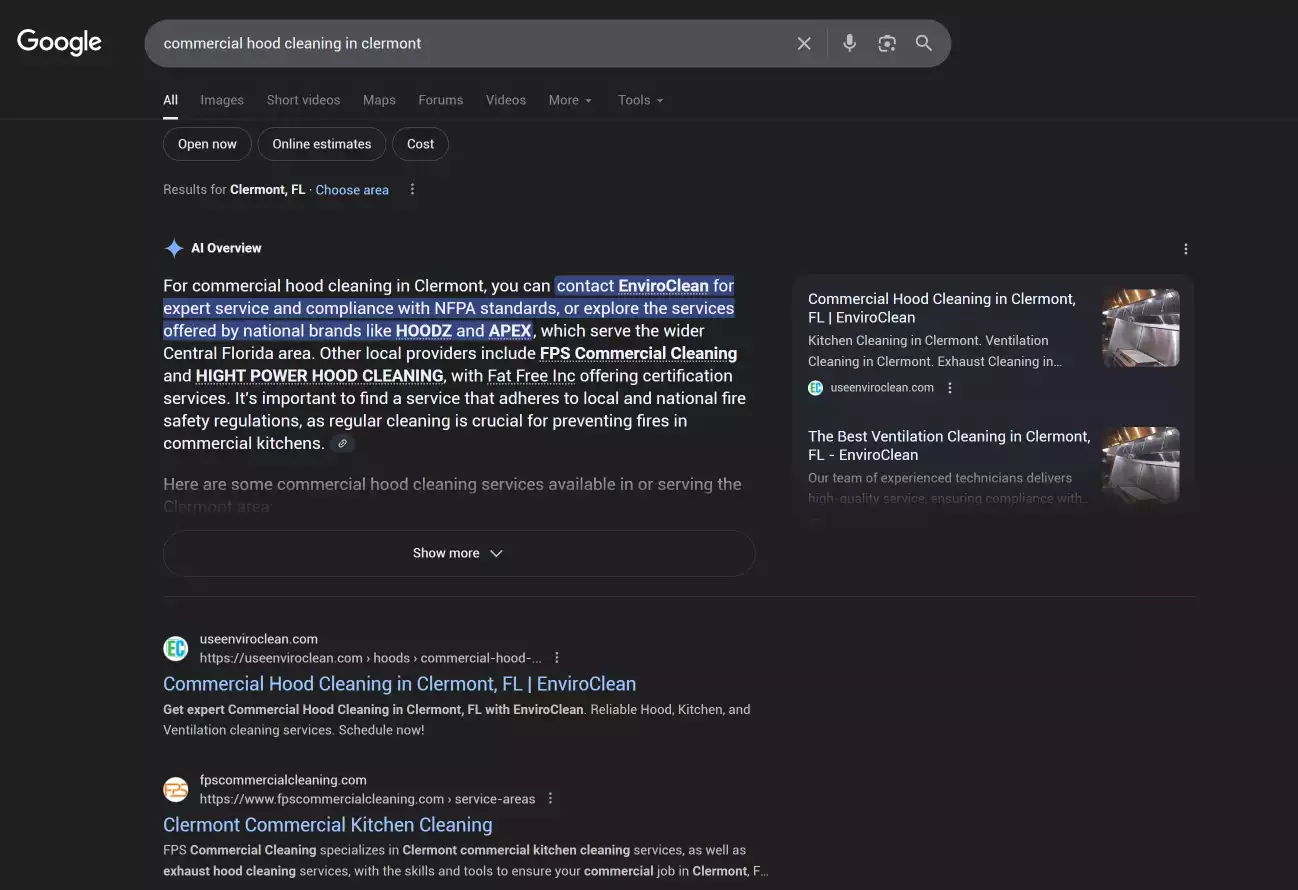The height and width of the screenshot is (890, 1298).
Task: Open Commercial Hood Cleaning in Clermont result title
Action: [399, 684]
